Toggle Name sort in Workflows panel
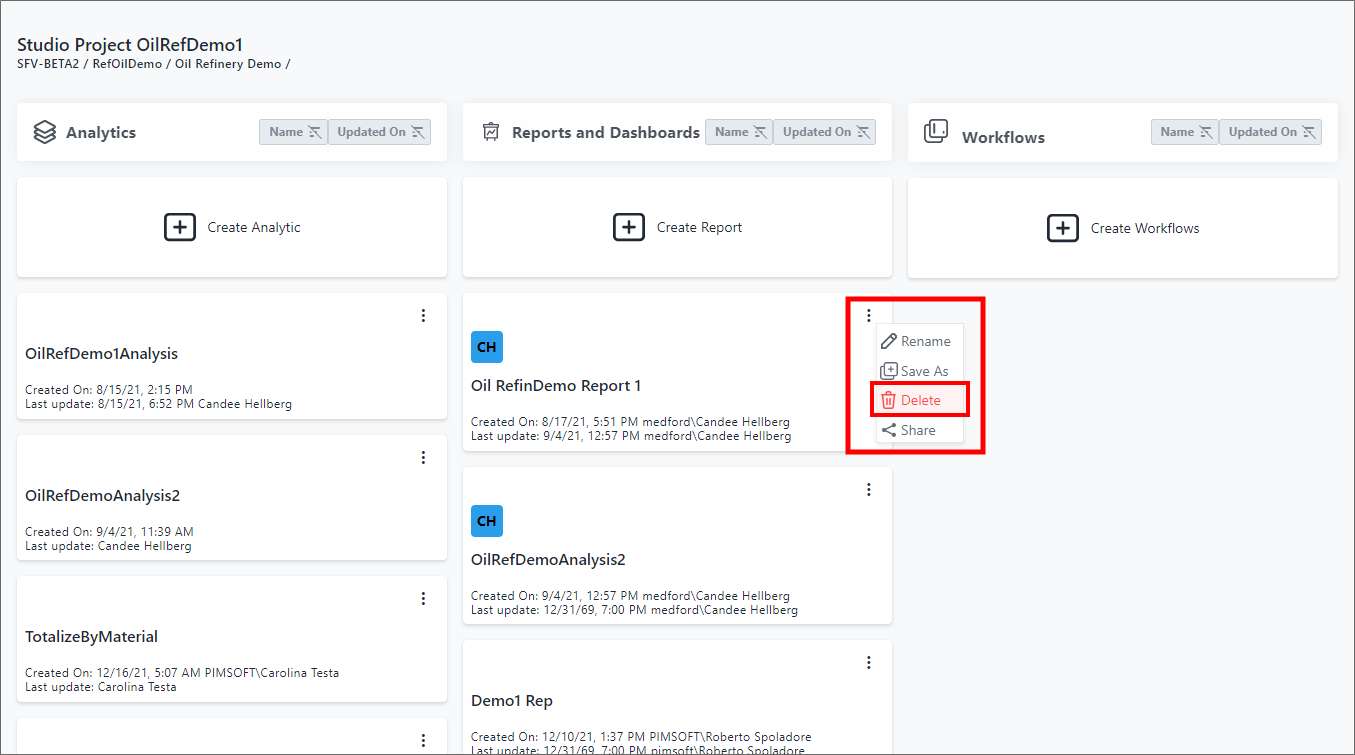 coord(1185,132)
